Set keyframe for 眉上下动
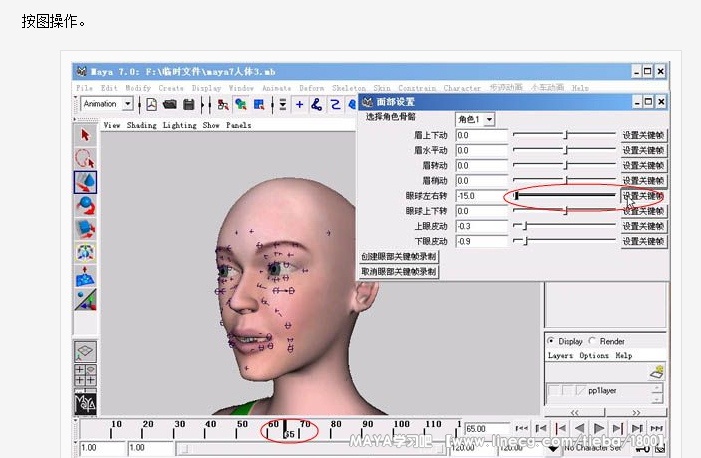Image resolution: width=701 pixels, height=458 pixels. coord(643,135)
